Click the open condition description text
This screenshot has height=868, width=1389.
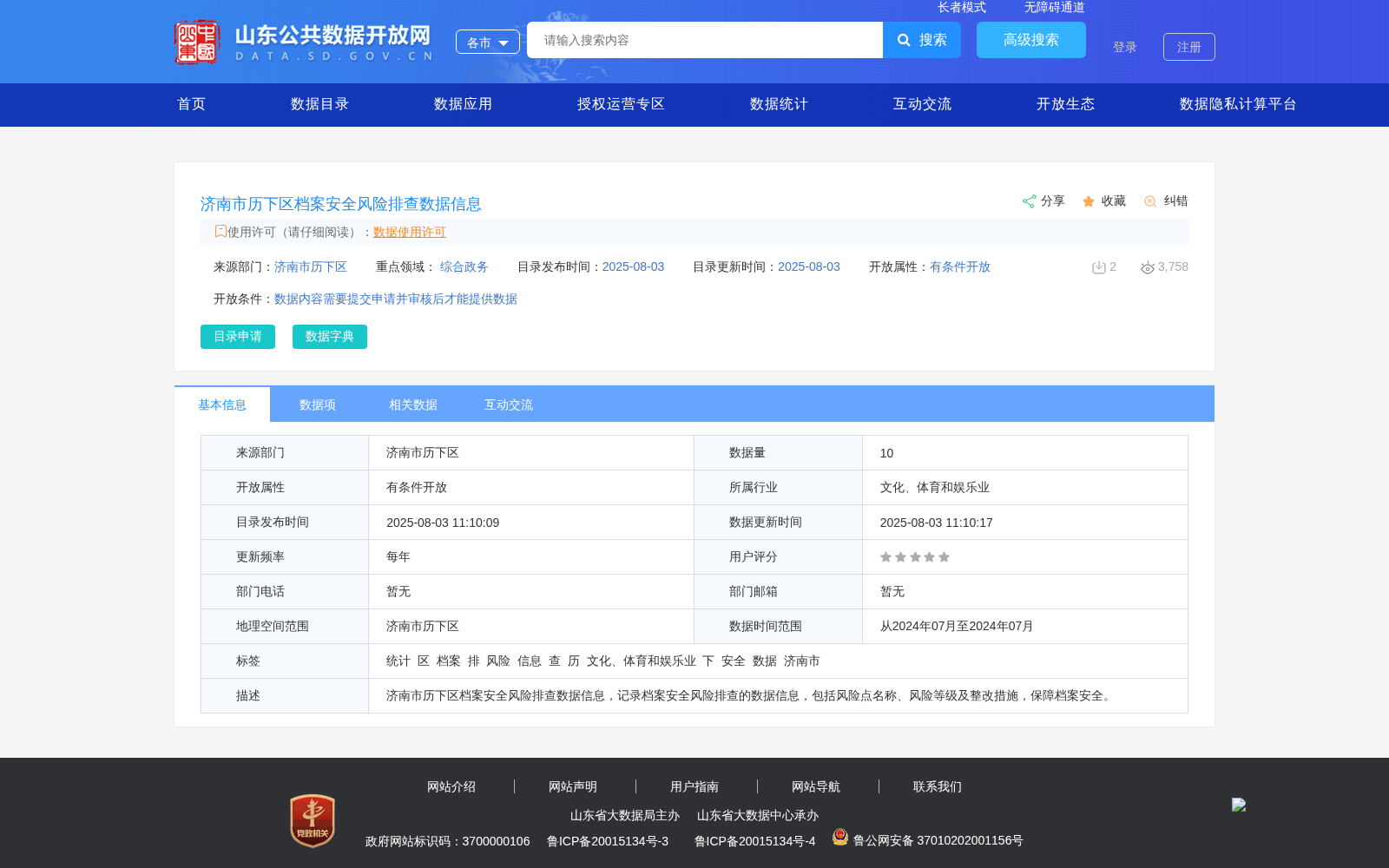(396, 299)
